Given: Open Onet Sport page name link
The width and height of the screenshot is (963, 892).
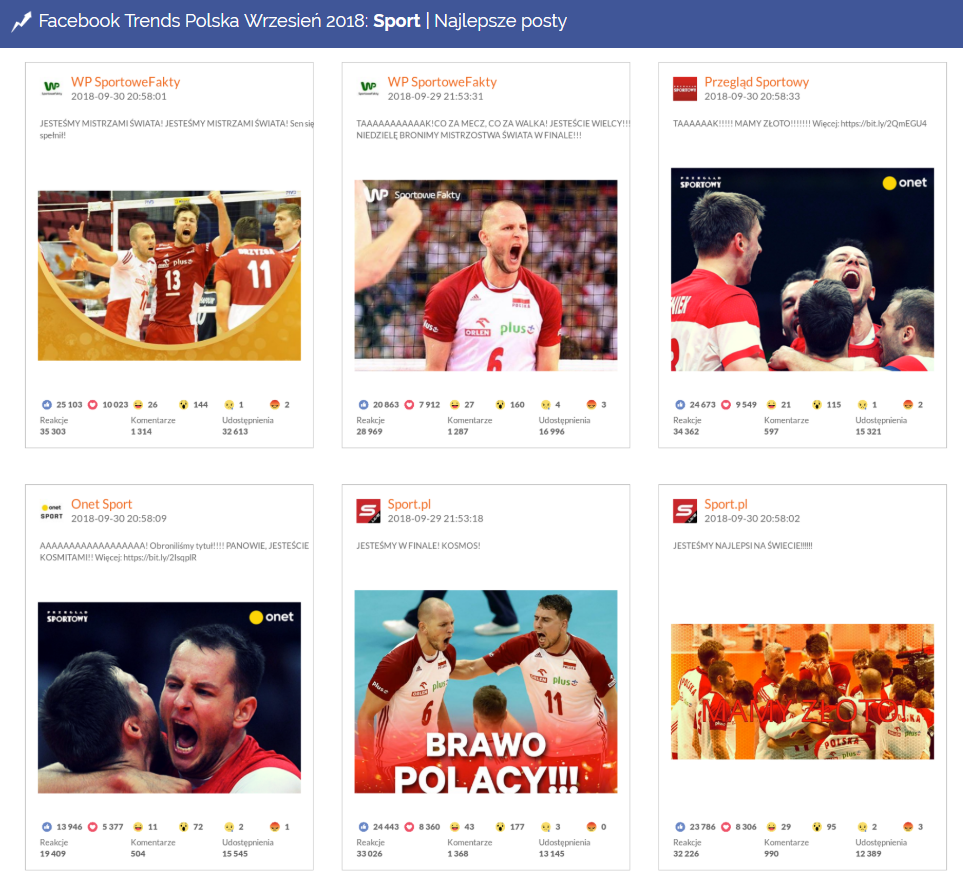Looking at the screenshot, I should [x=101, y=504].
